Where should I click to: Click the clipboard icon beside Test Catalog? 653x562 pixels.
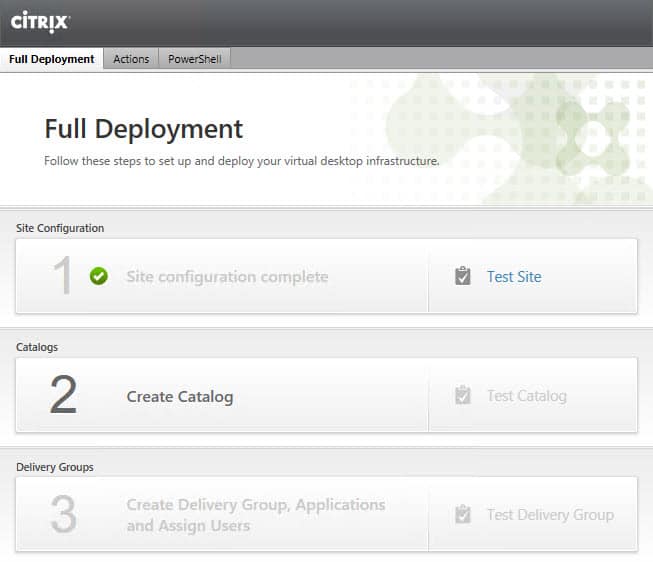[x=463, y=395]
